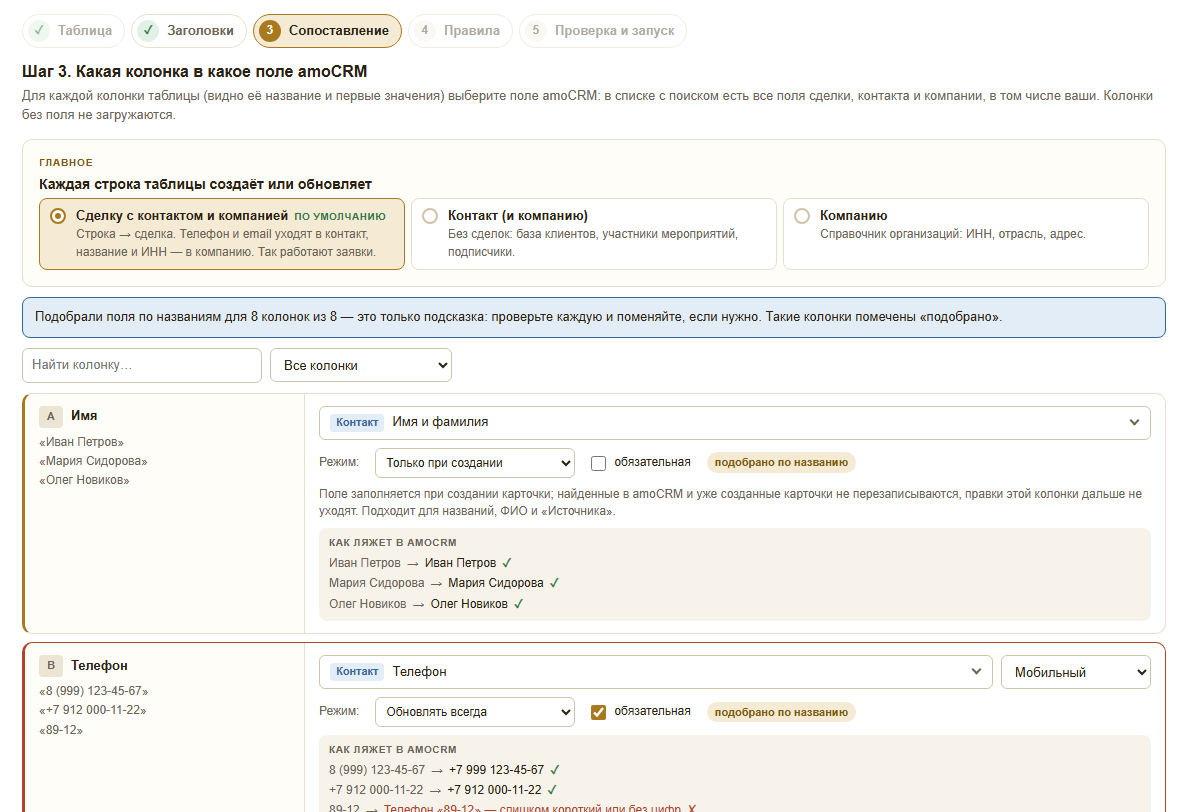Viewport: 1188px width, 812px height.
Task: Open the 'Заголовки' step
Action: tap(189, 31)
